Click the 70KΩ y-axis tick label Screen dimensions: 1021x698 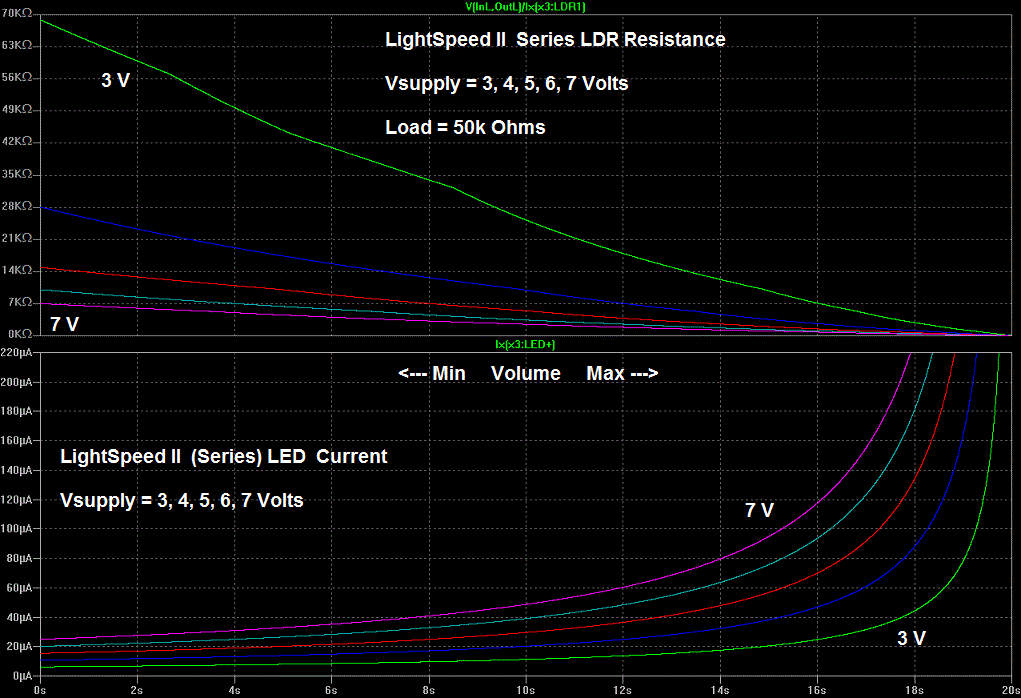pos(16,13)
